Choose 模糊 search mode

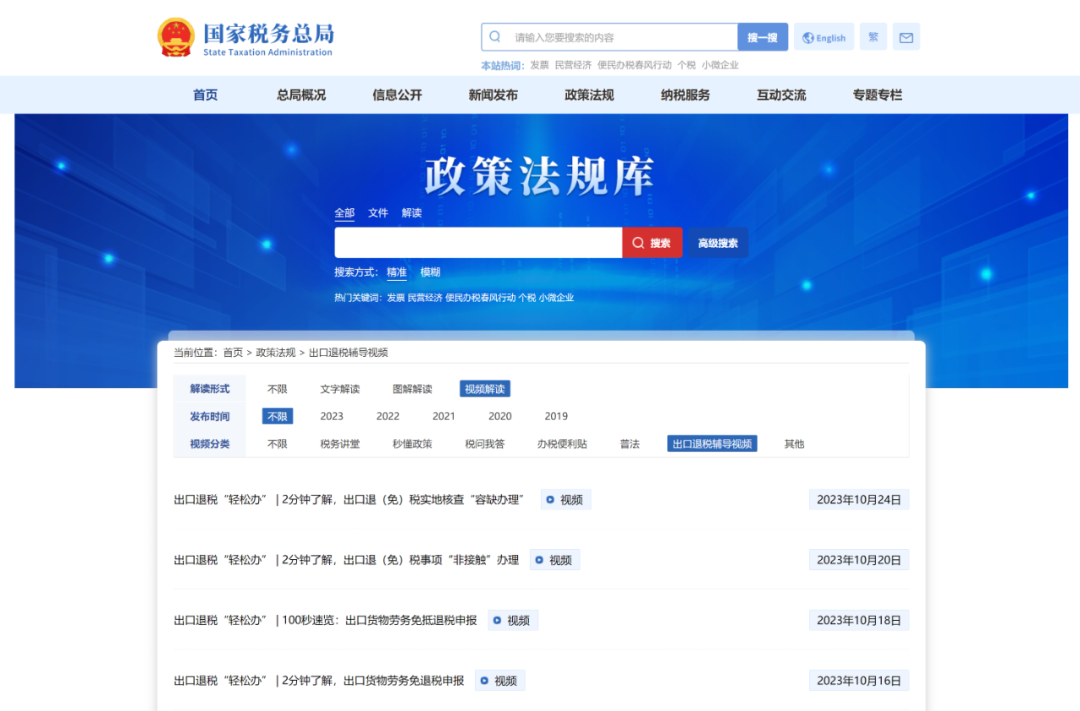pyautogui.click(x=430, y=272)
